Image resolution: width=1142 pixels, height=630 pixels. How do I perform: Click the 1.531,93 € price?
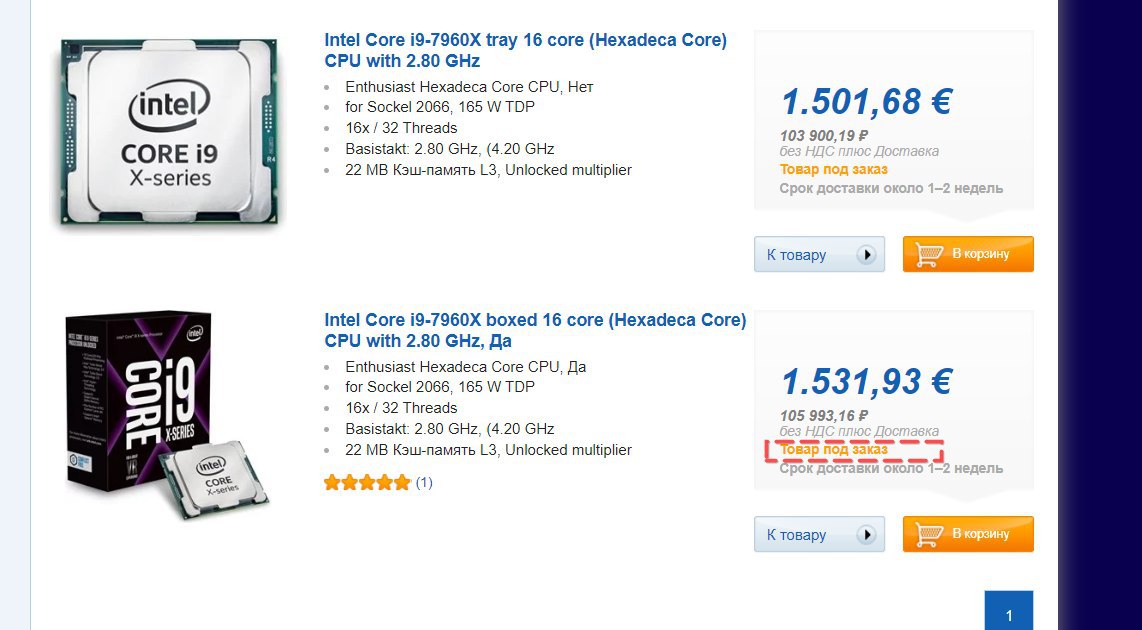[x=866, y=381]
